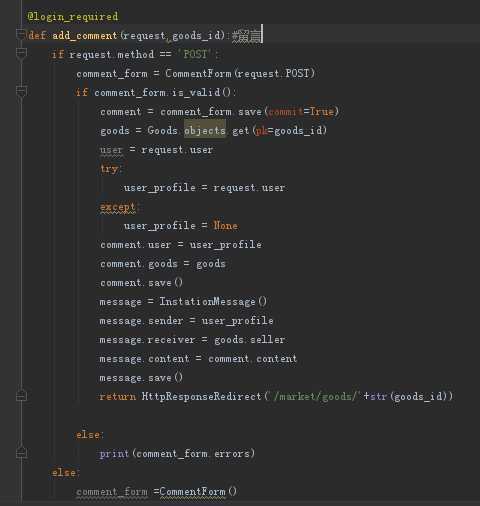
Task: Click the str(goods_id) expression
Action: pyautogui.click(x=409, y=396)
